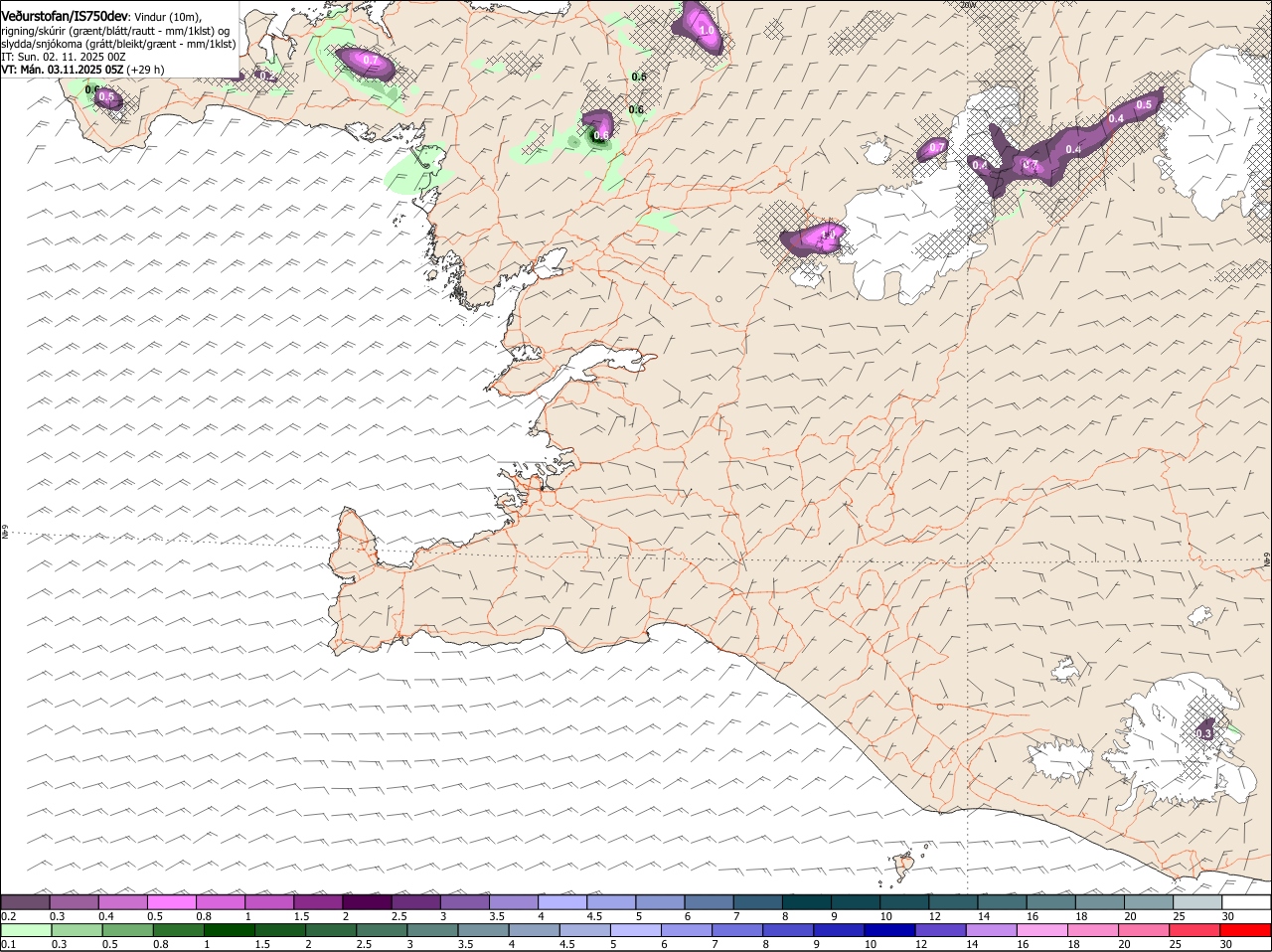Select the bright red bottom-row swatch after 30
The image size is (1272, 952).
tap(1246, 930)
